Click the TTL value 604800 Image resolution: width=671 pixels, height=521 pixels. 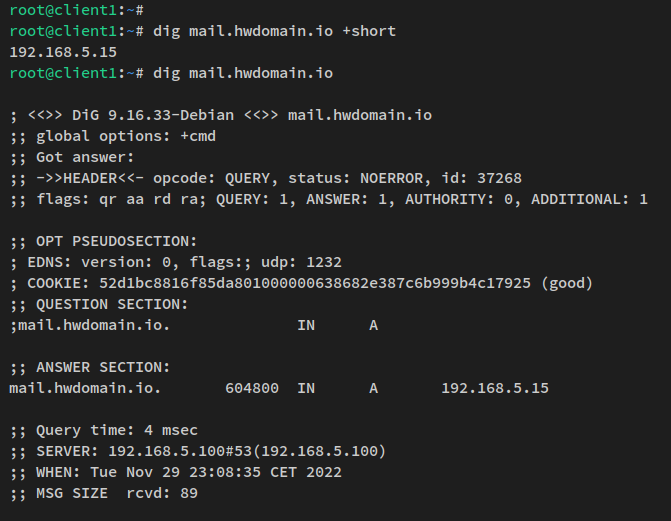(252, 388)
